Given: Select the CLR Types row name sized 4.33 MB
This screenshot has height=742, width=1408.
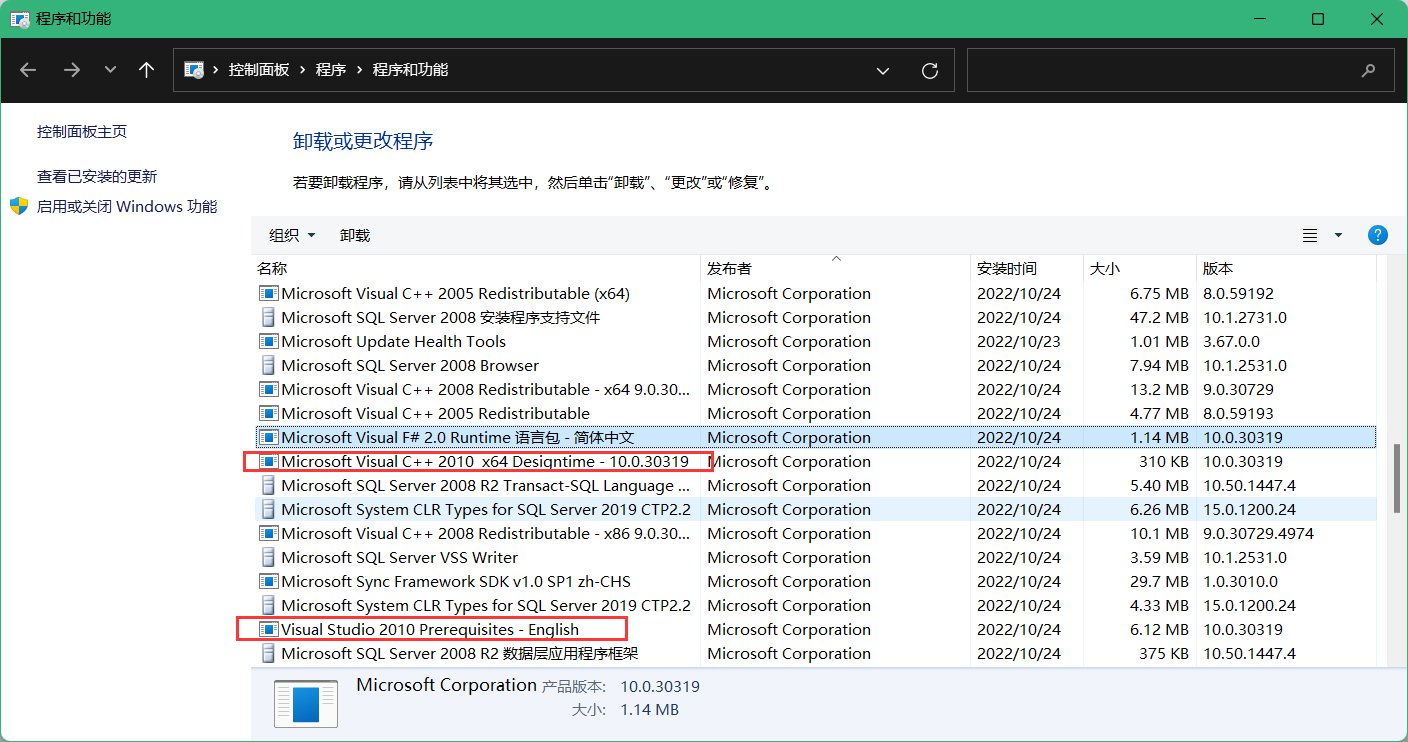Looking at the screenshot, I should click(486, 605).
